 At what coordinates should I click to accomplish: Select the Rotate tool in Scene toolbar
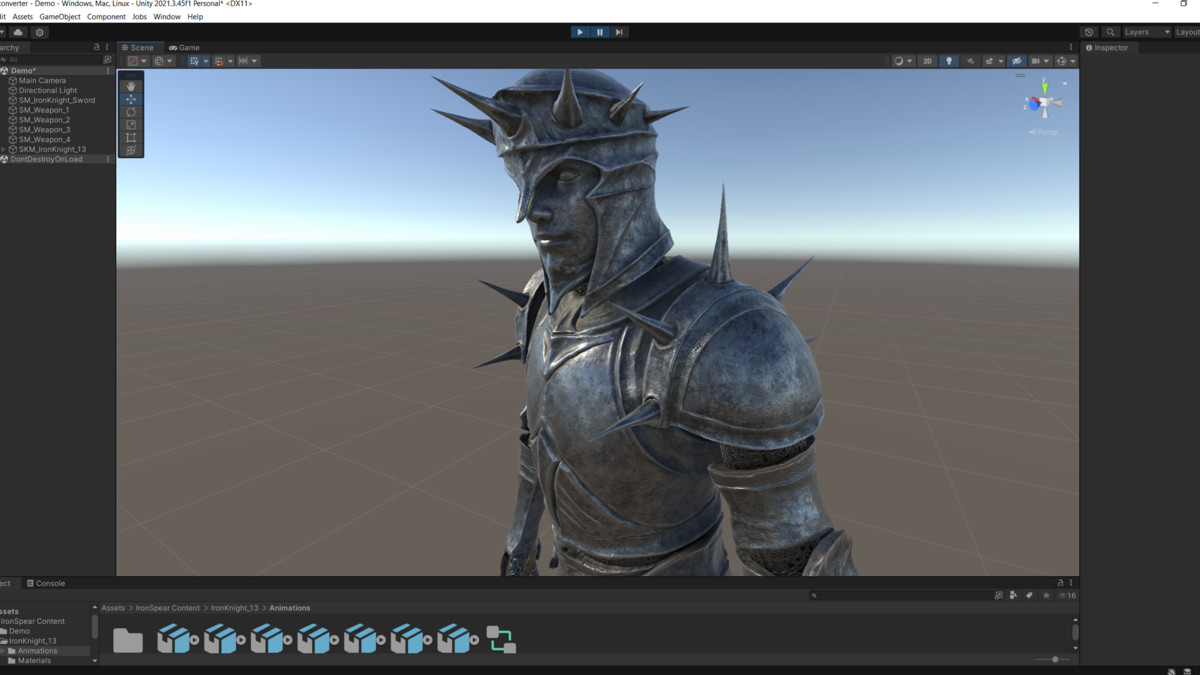click(131, 112)
